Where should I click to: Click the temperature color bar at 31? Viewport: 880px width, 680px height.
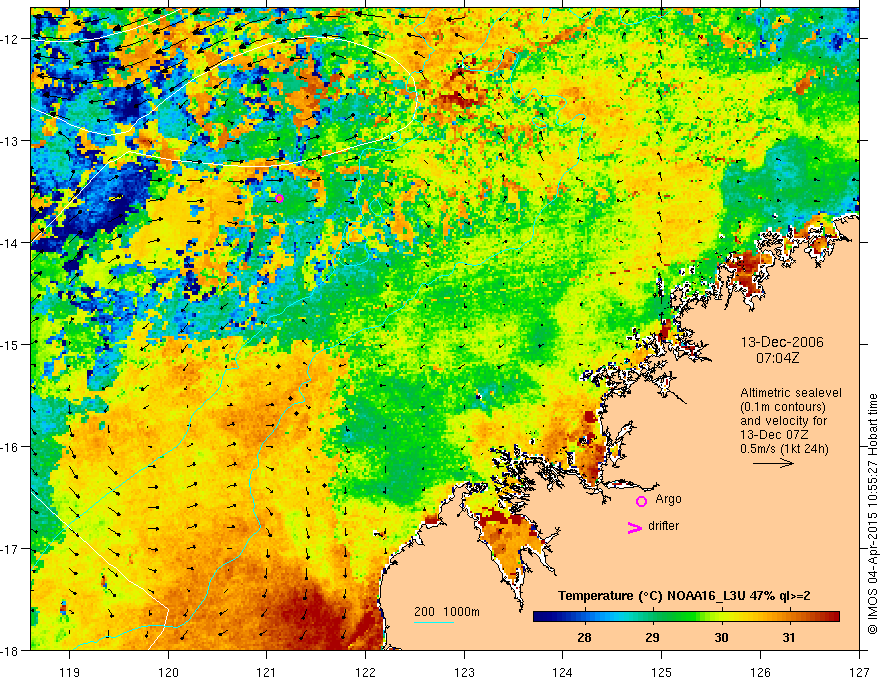click(789, 617)
